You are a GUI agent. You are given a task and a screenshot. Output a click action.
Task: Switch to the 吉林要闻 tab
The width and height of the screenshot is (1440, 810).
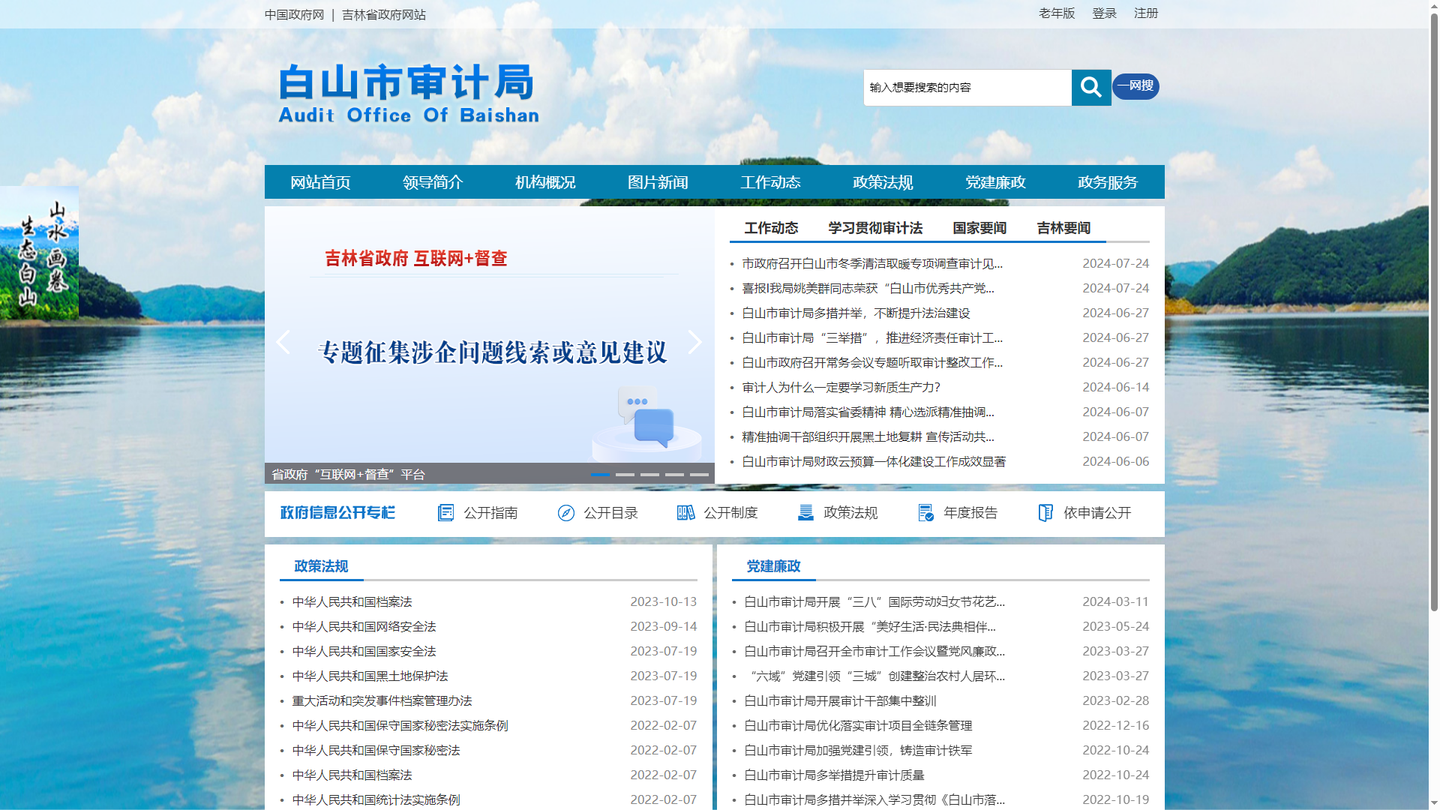[1063, 228]
